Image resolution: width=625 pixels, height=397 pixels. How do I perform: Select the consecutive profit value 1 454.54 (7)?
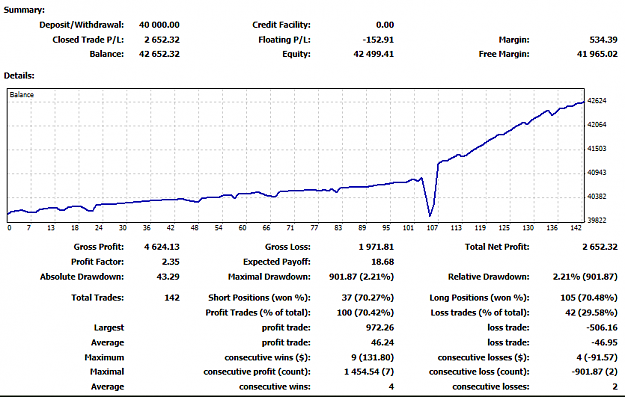[x=369, y=371]
